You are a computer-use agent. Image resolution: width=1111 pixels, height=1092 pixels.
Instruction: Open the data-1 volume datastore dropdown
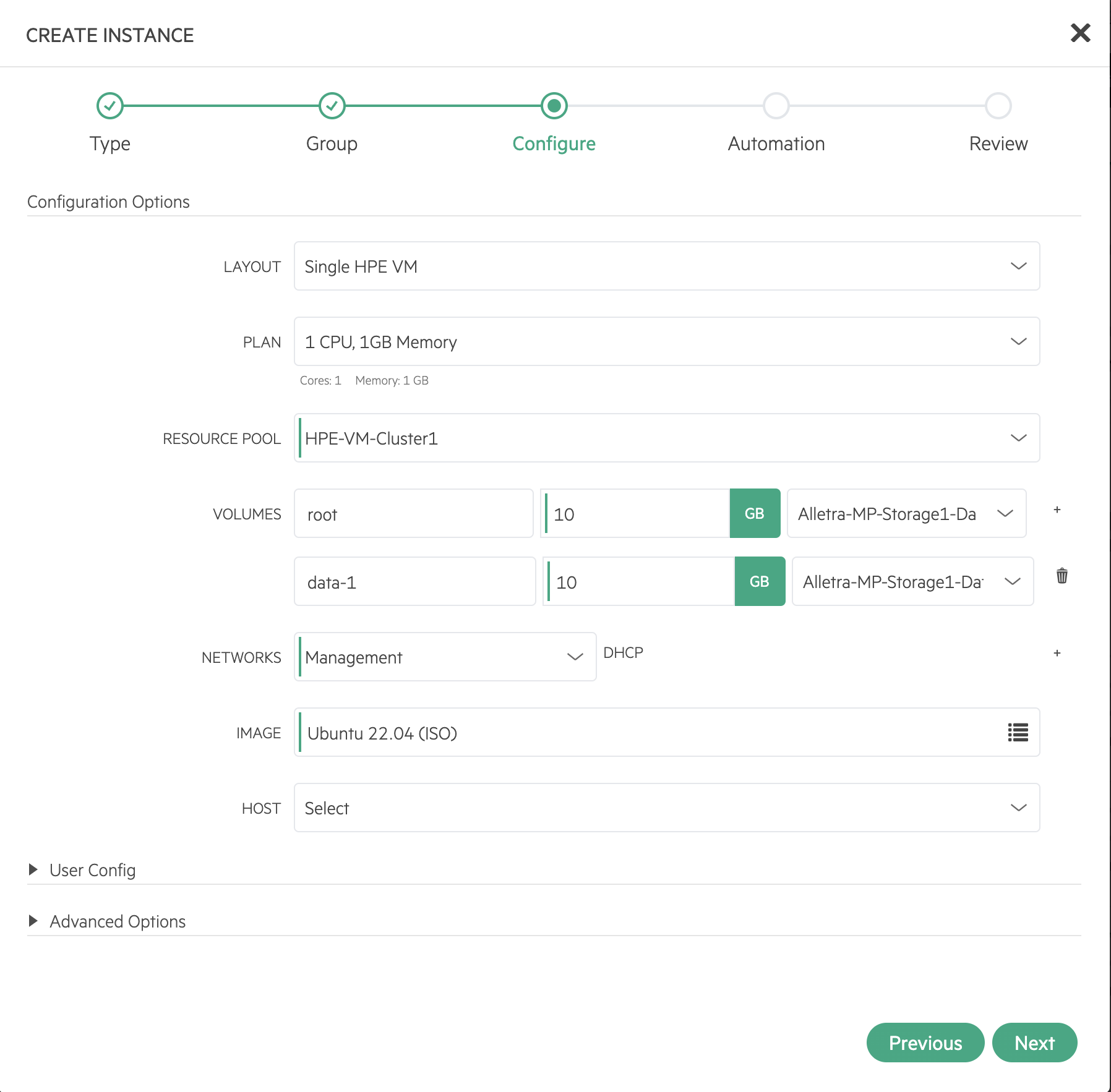point(912,581)
